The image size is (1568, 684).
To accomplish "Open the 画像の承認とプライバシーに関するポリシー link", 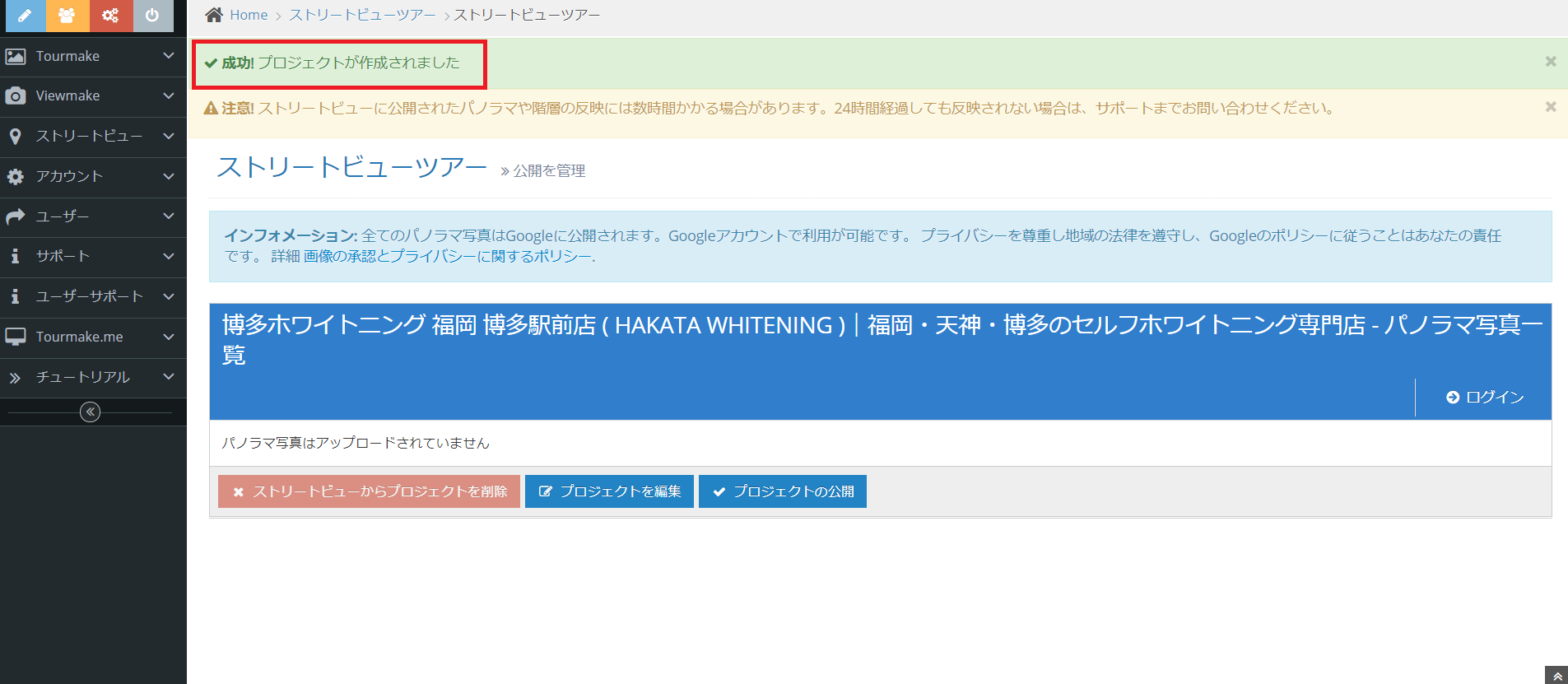I will (x=448, y=257).
